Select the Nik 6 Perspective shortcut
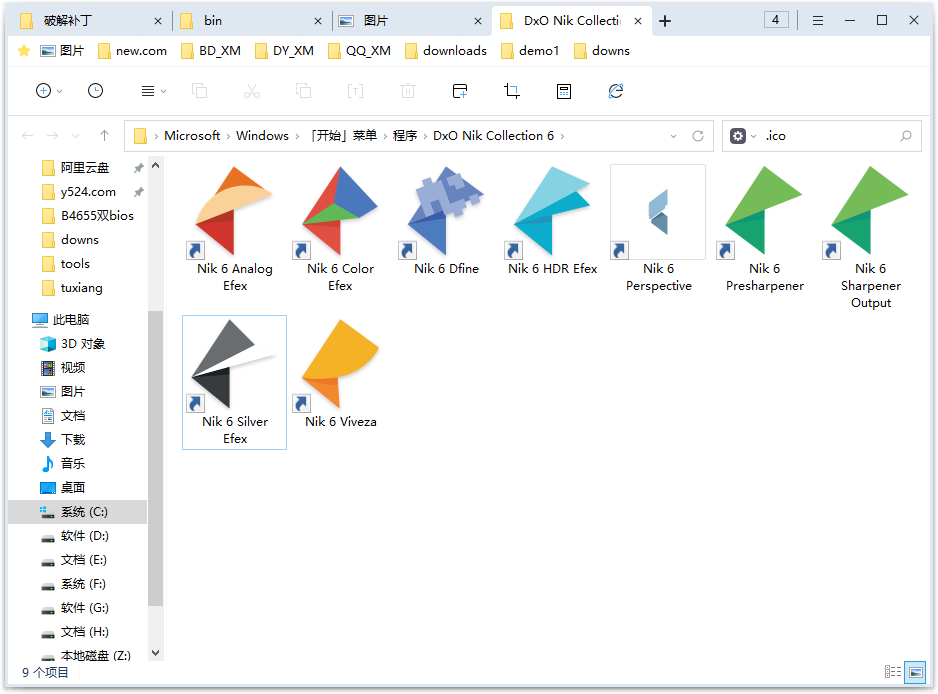The image size is (938, 694). point(658,229)
